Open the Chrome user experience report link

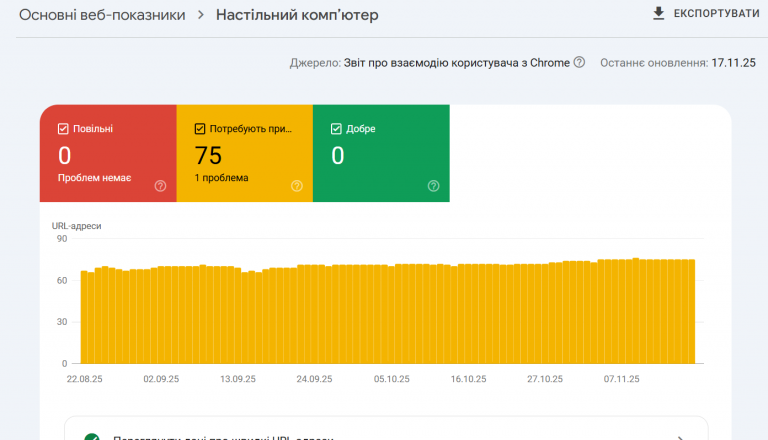(455, 63)
